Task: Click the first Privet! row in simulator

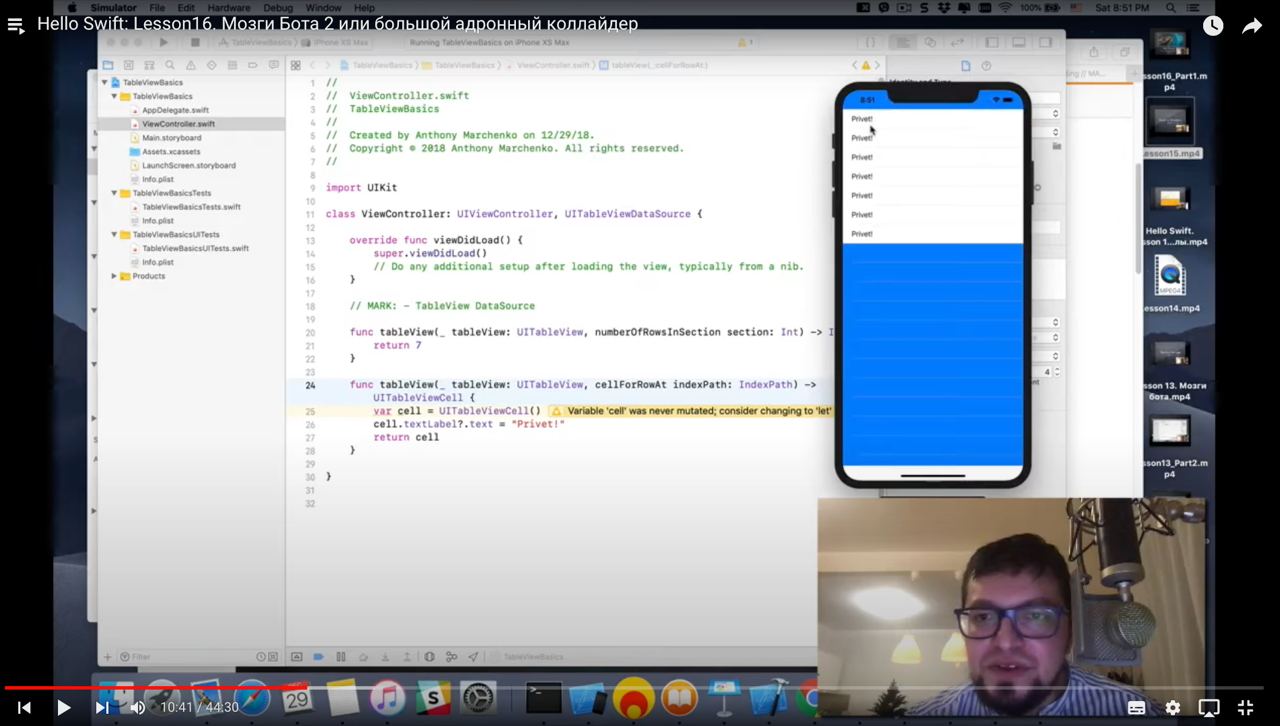Action: tap(932, 119)
